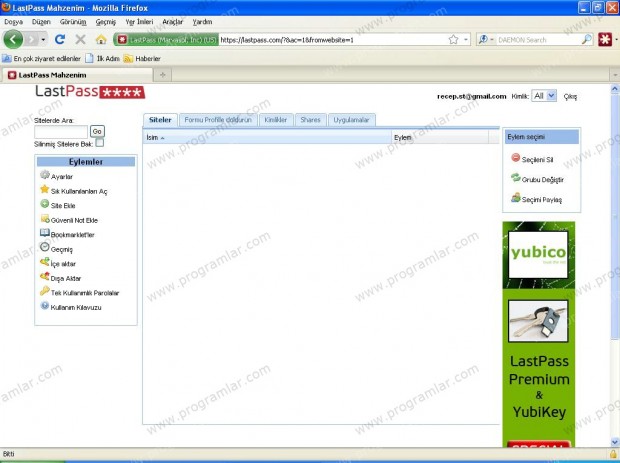Open the Haberler RSS feed bookmark

142,59
